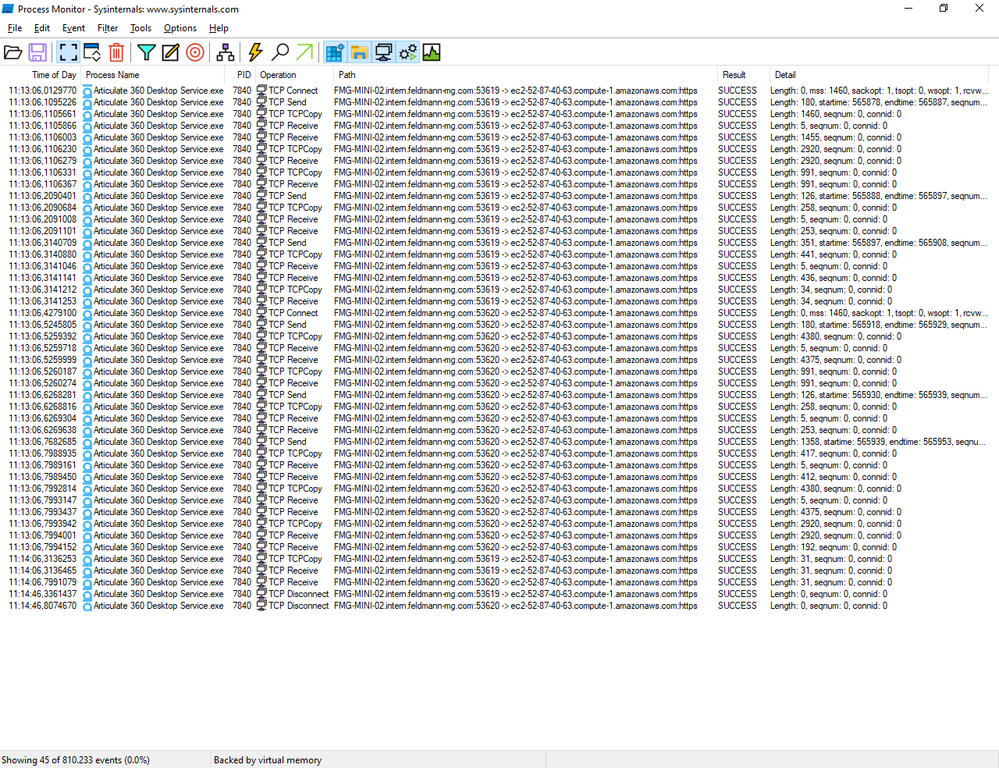Click the path cell in row 11:14:06,3136253

coord(515,559)
